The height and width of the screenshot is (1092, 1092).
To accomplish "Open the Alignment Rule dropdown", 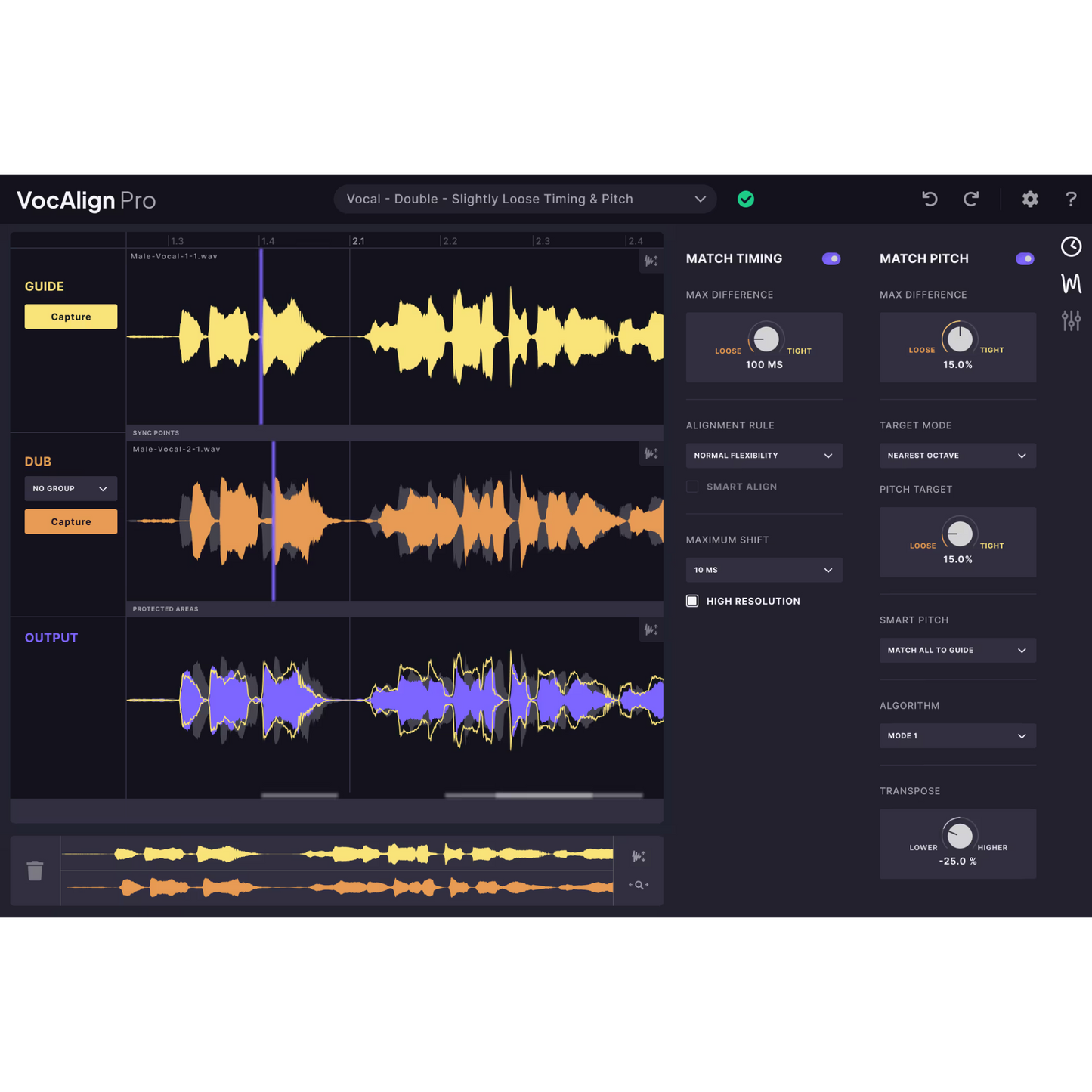I will click(x=763, y=456).
